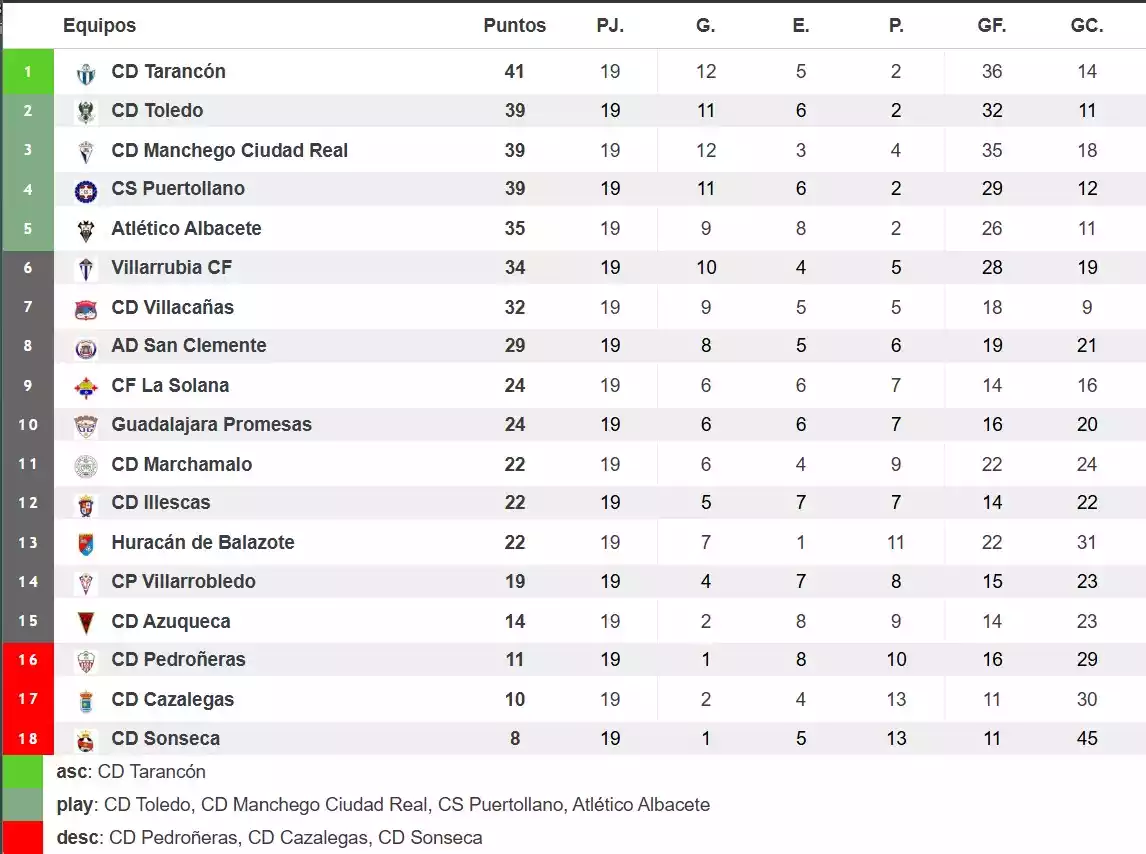The image size is (1146, 854).
Task: Click the CS Puertollano crest icon
Action: [x=86, y=190]
